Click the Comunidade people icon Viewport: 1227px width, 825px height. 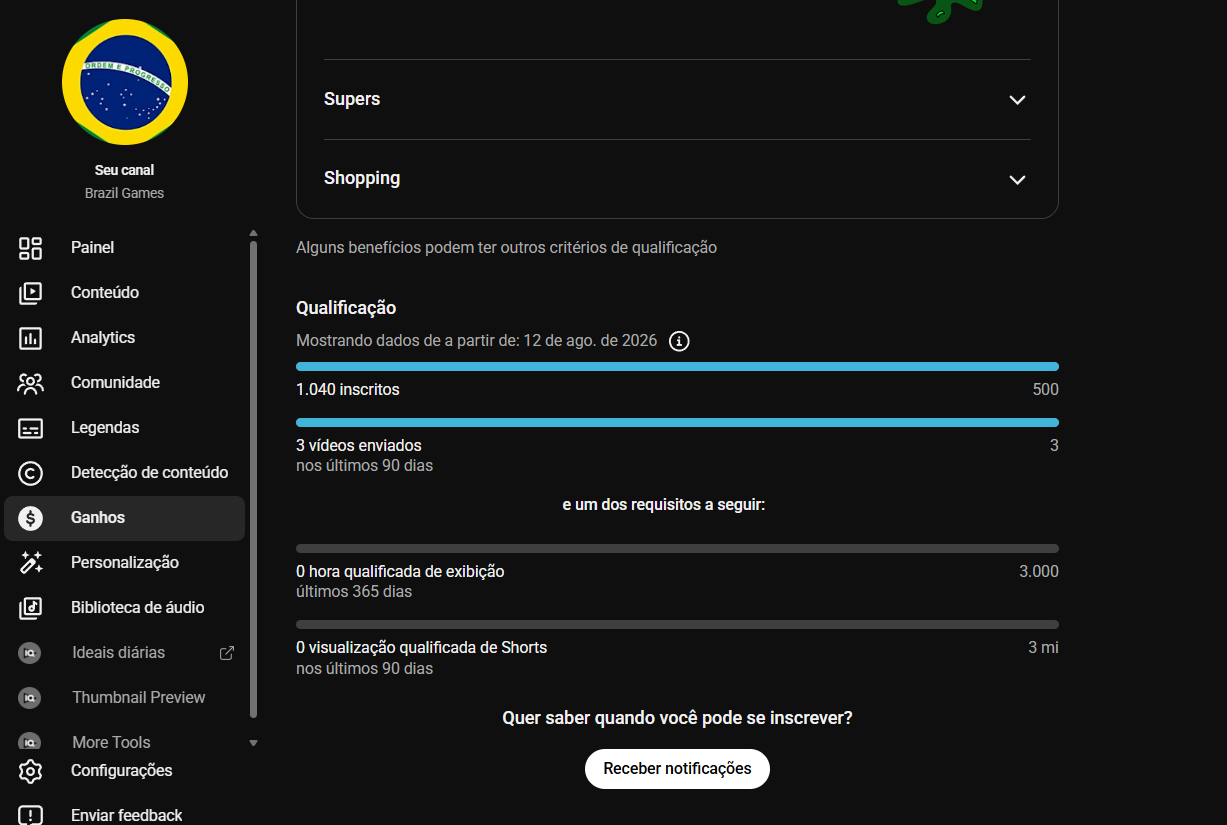tap(31, 383)
